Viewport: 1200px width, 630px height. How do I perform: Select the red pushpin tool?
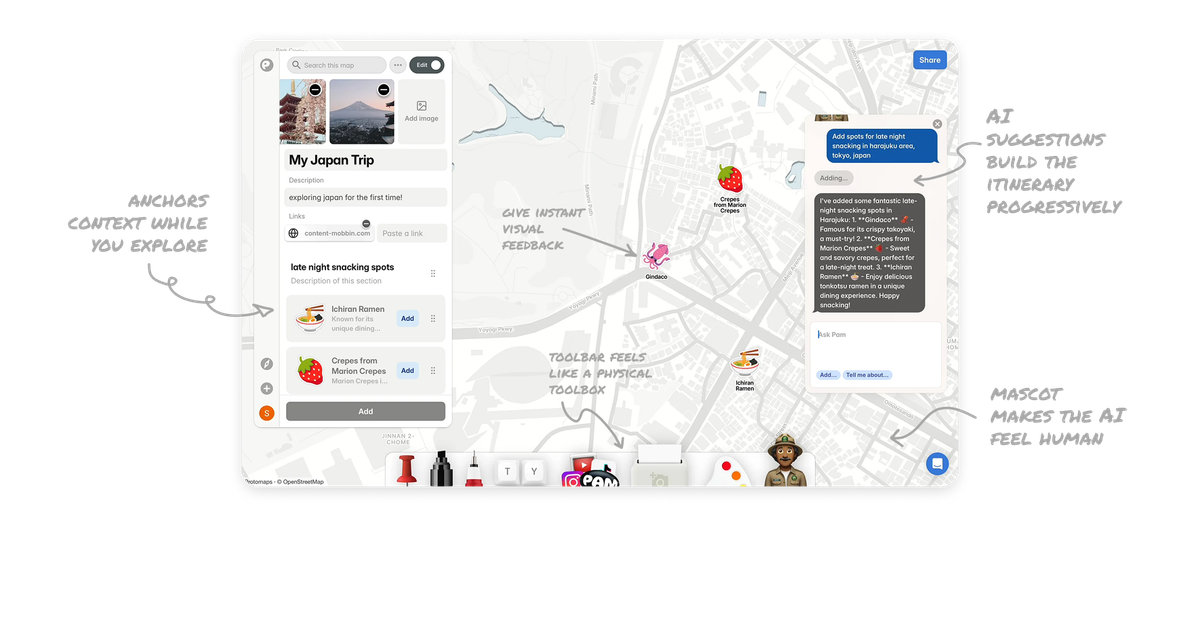point(405,470)
